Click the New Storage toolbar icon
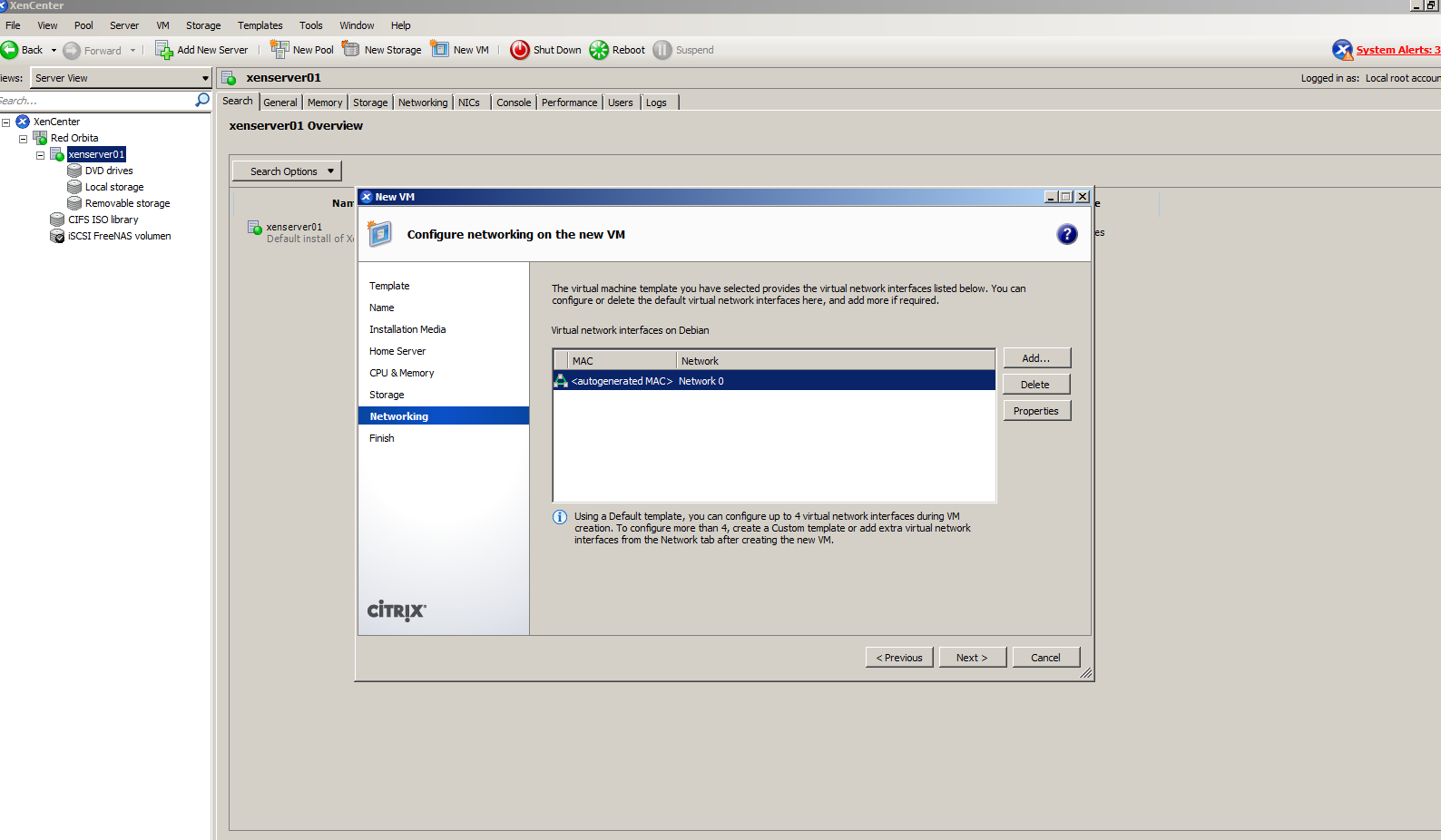Viewport: 1441px width, 840px height. [351, 50]
